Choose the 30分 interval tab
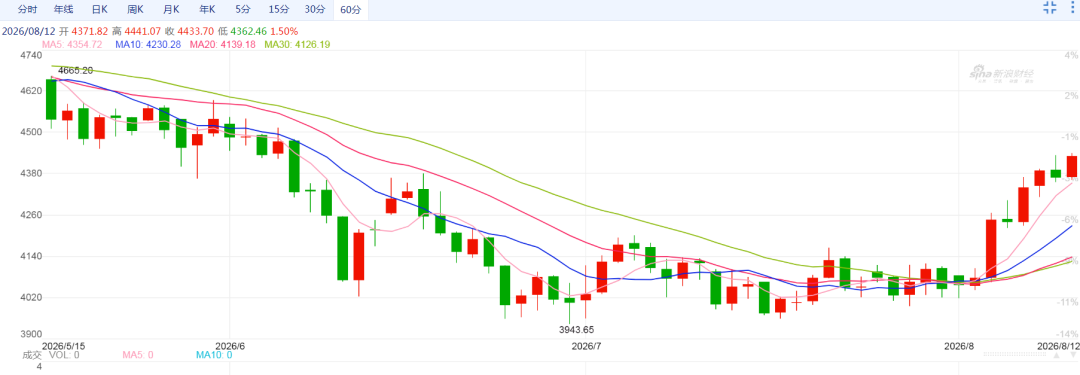The height and width of the screenshot is (375, 1080). click(315, 10)
